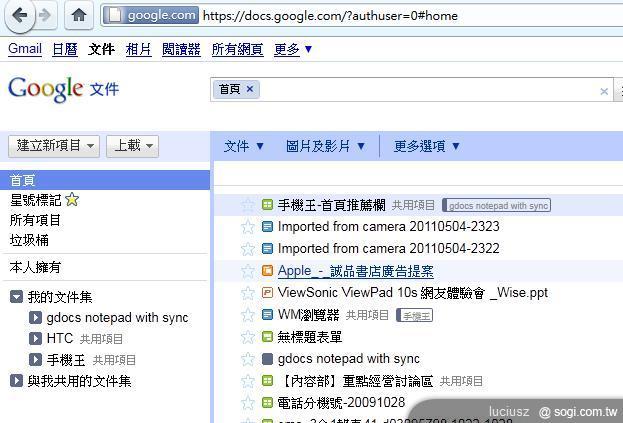Click the browser forward arrow

pyautogui.click(x=45, y=15)
